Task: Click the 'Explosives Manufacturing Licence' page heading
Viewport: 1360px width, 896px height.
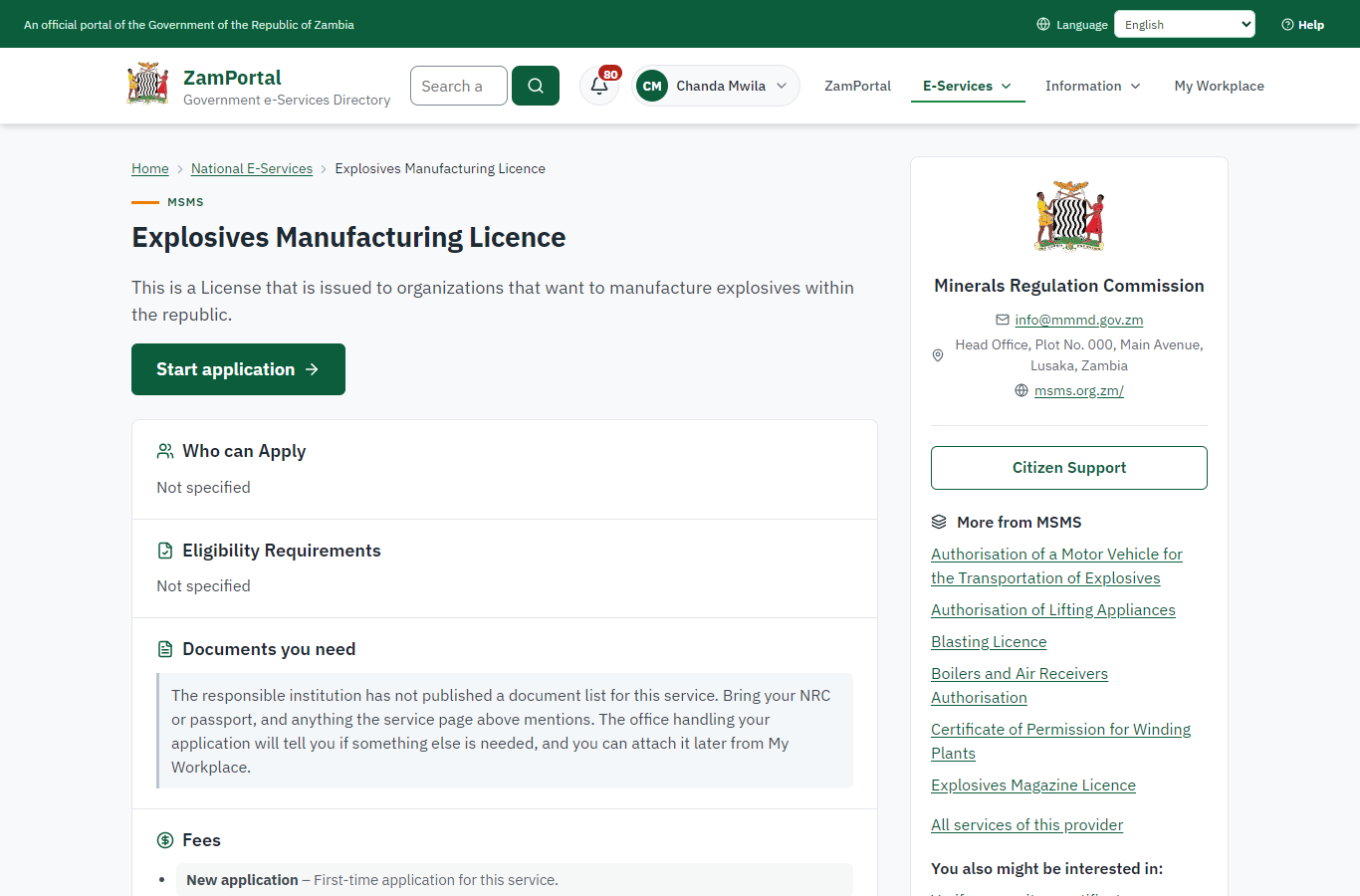Action: tap(348, 237)
